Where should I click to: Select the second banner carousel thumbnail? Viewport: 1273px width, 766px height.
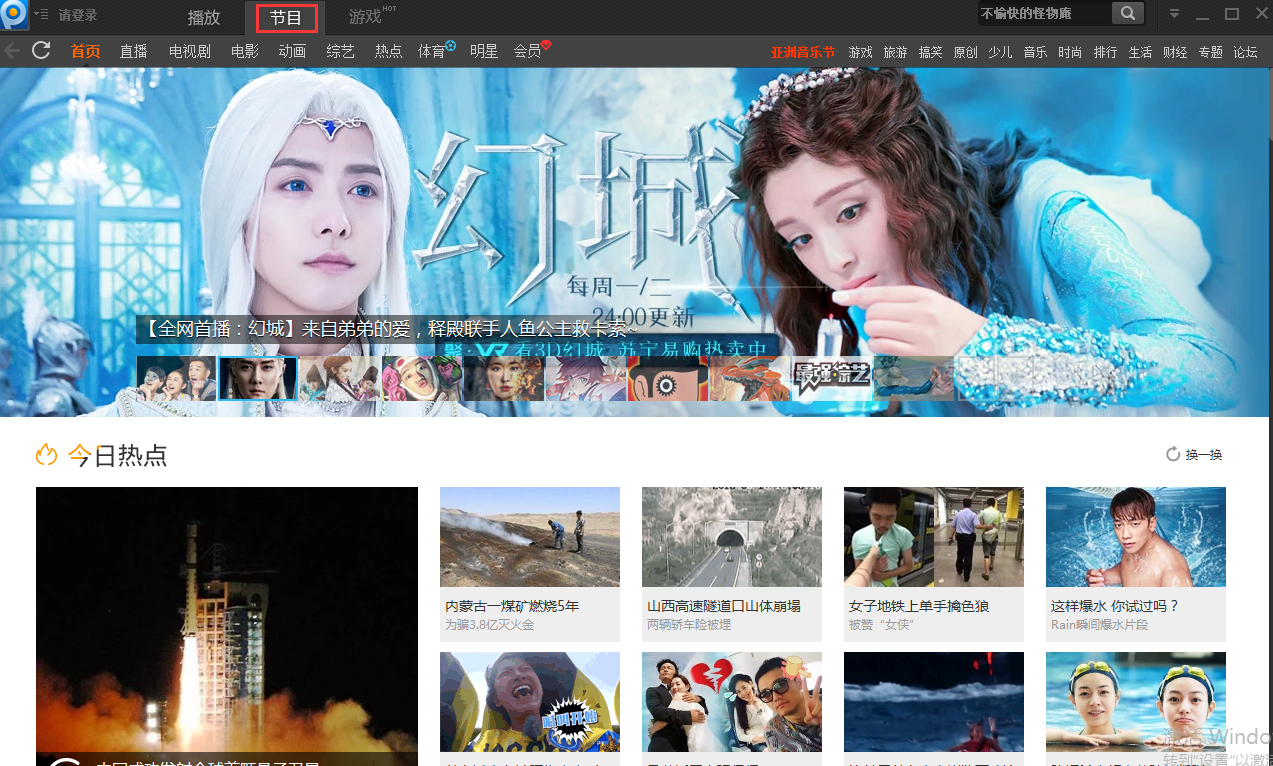click(258, 379)
